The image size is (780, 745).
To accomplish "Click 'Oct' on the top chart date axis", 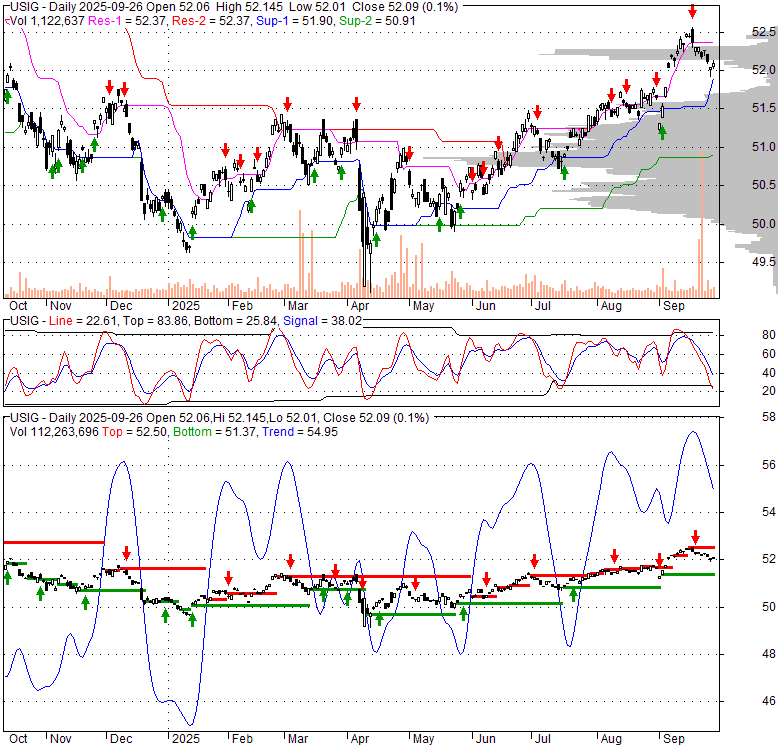I will (18, 306).
